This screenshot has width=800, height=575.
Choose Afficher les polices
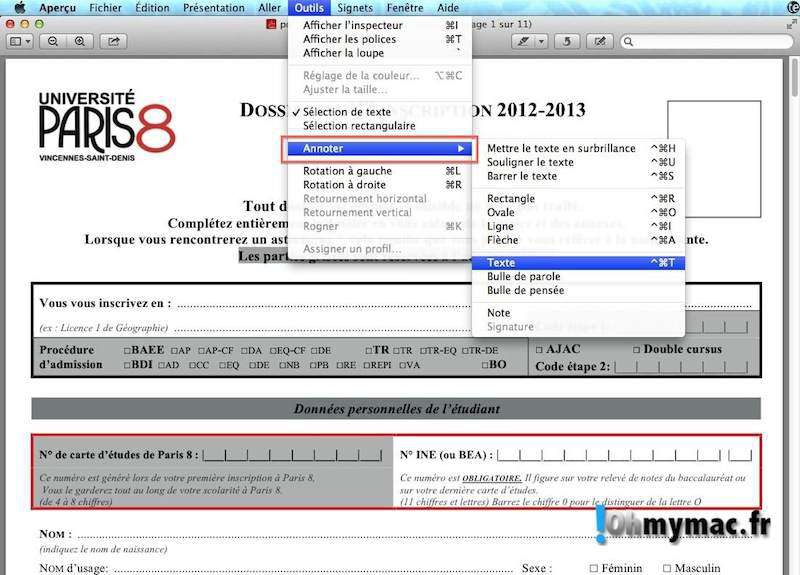[x=380, y=39]
